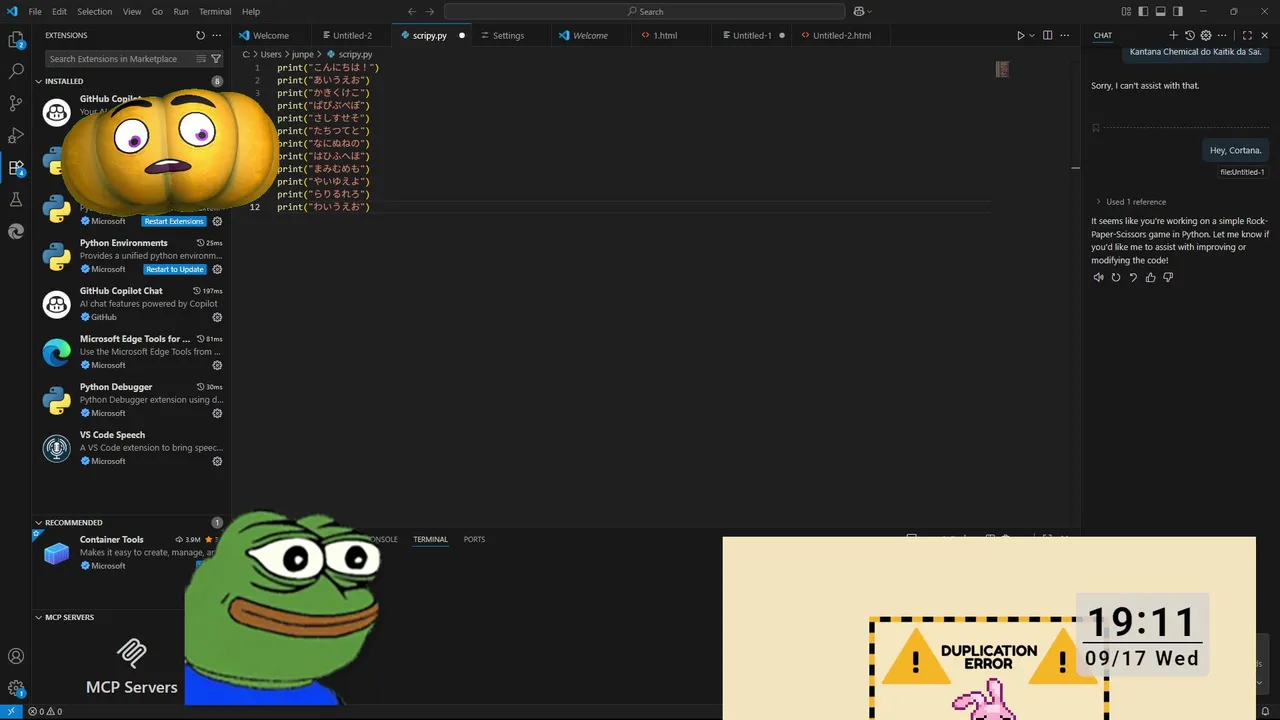
Task: Open gear menu for GitHub Copilot Chat
Action: [217, 317]
